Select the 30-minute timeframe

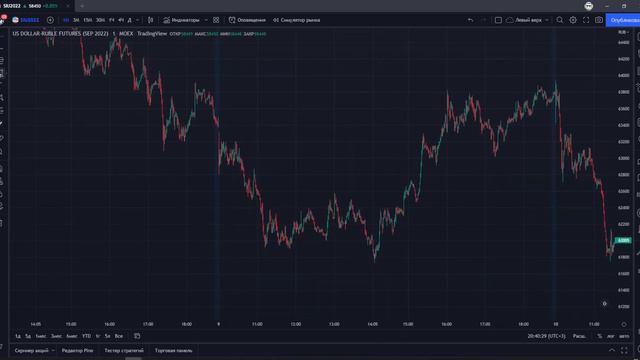point(100,20)
